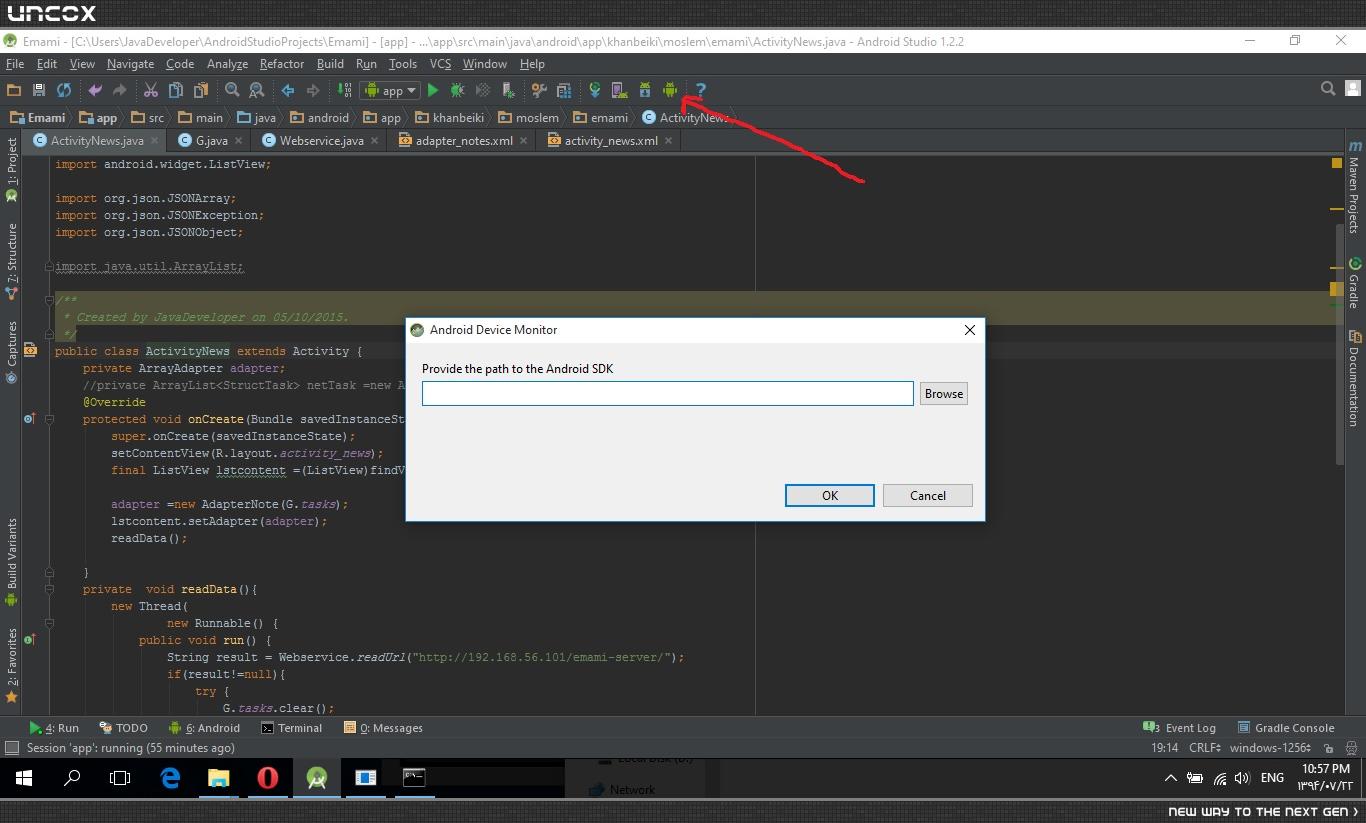Click Browse in Android Device Monitor dialog
Image resolution: width=1366 pixels, height=823 pixels.
pyautogui.click(x=944, y=394)
